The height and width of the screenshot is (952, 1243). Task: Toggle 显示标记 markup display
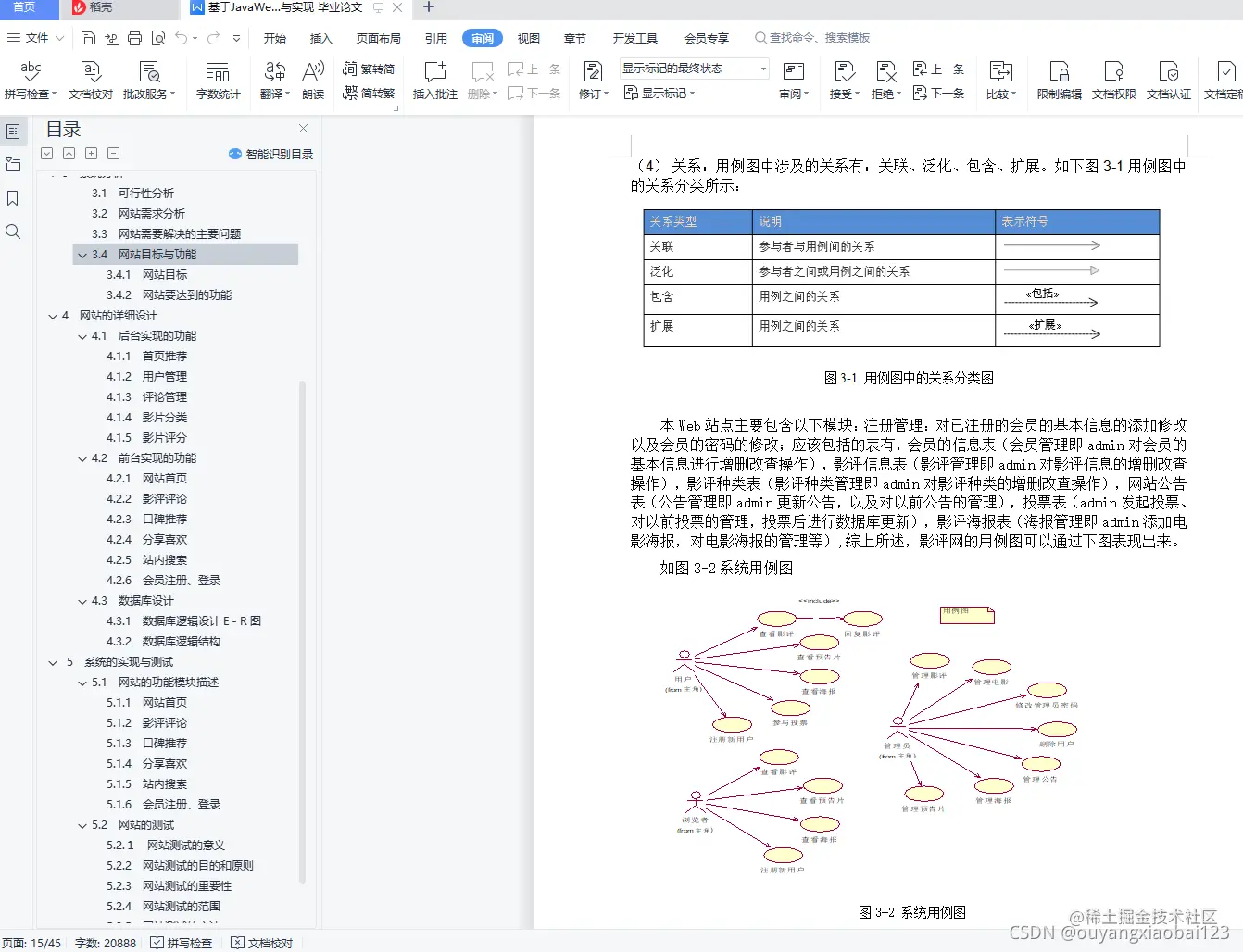(659, 94)
